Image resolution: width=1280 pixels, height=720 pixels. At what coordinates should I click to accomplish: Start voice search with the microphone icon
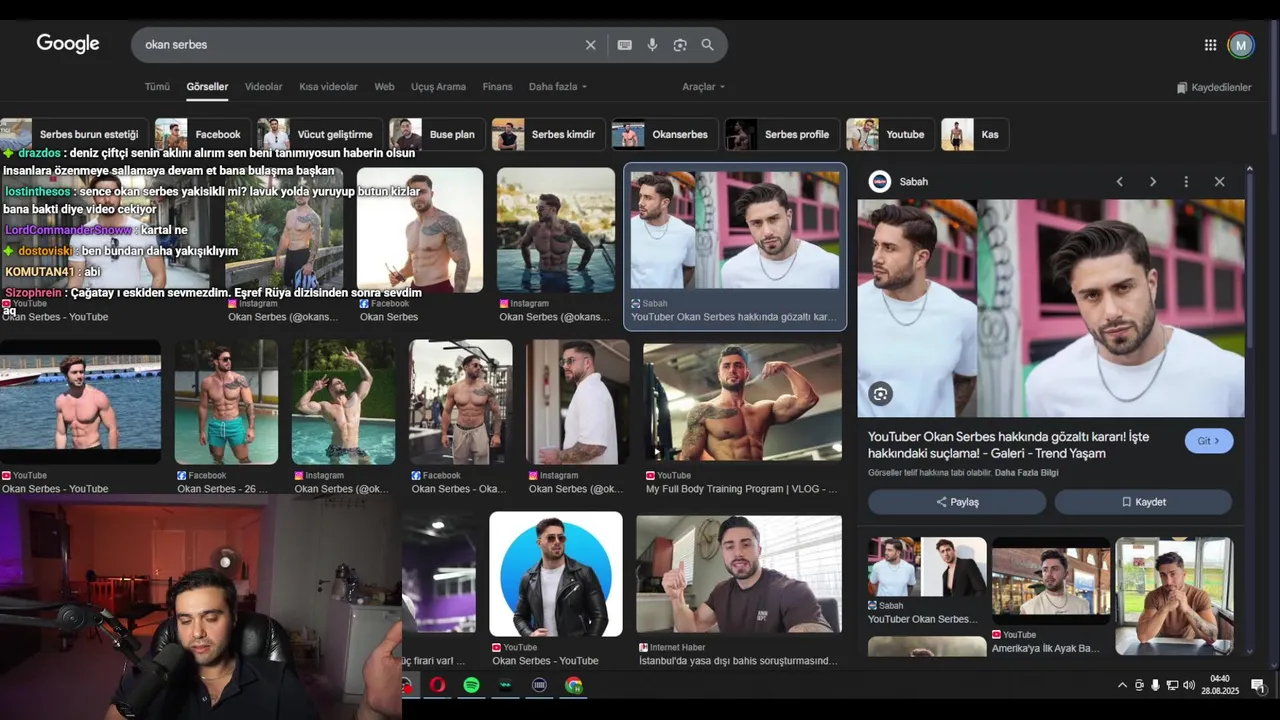(652, 45)
